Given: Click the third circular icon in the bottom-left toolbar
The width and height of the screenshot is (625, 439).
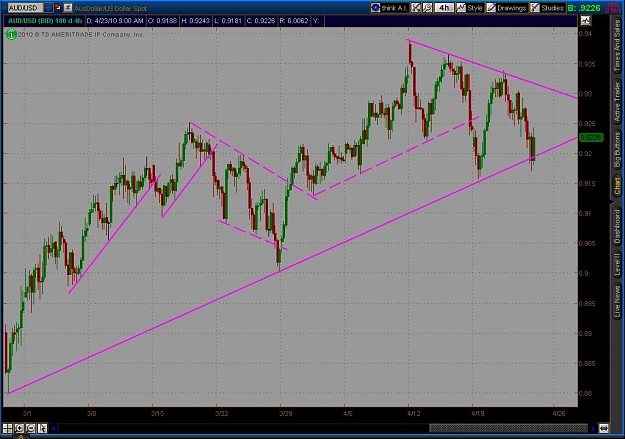Looking at the screenshot, I should point(30,428).
